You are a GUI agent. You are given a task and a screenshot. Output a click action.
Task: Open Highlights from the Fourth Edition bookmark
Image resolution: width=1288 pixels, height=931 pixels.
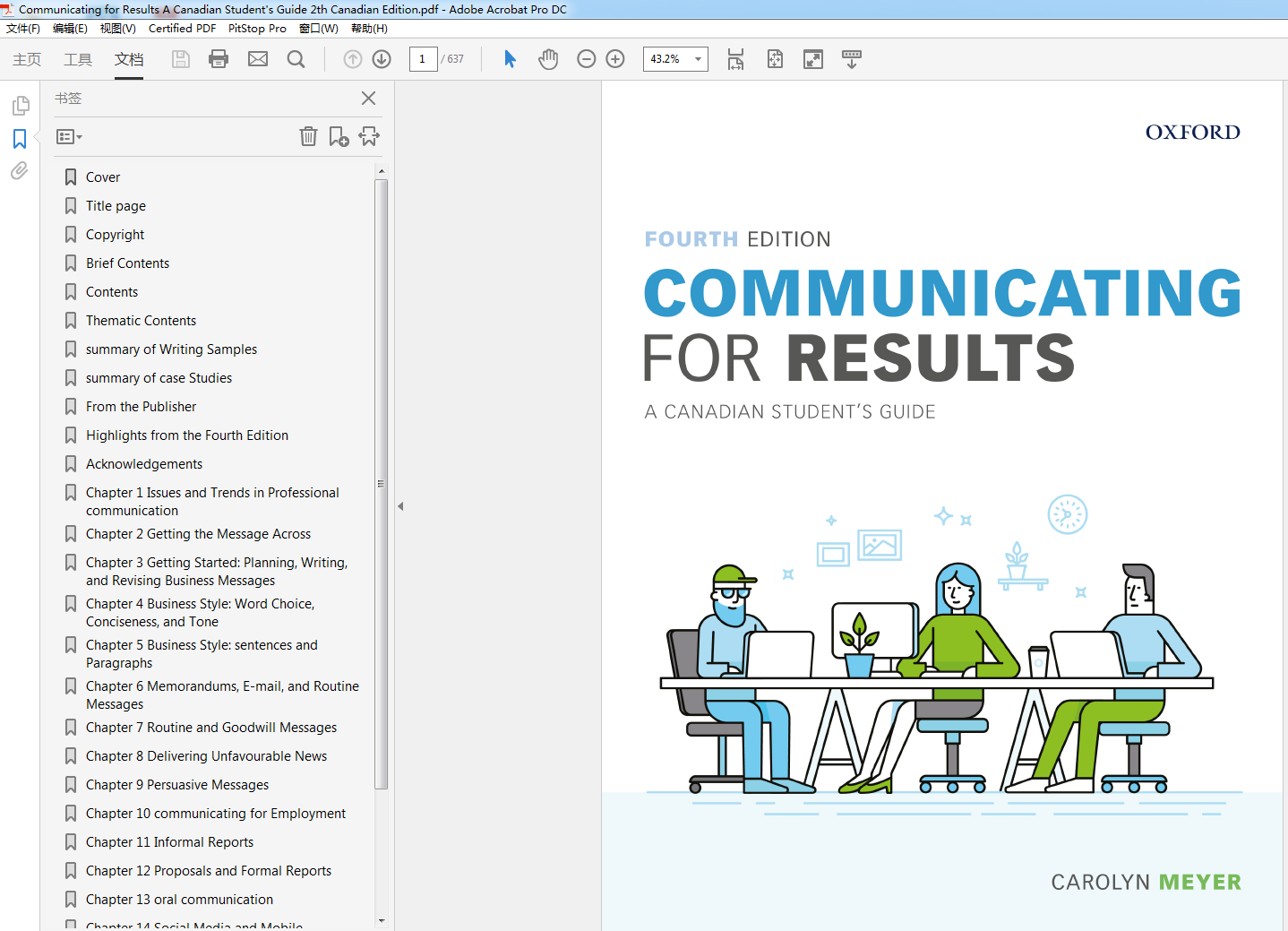187,435
